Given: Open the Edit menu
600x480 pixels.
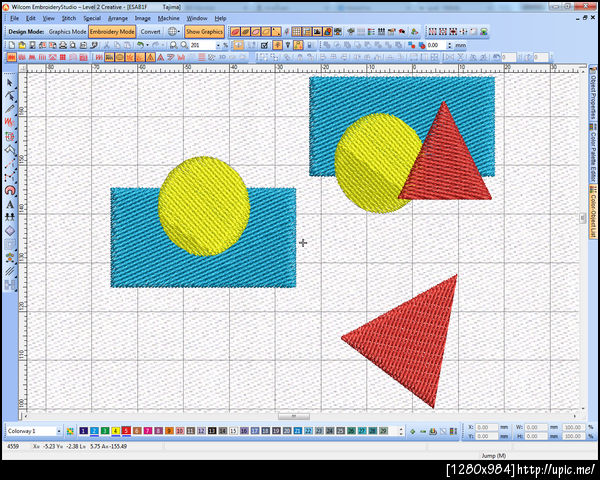Looking at the screenshot, I should (x=31, y=18).
